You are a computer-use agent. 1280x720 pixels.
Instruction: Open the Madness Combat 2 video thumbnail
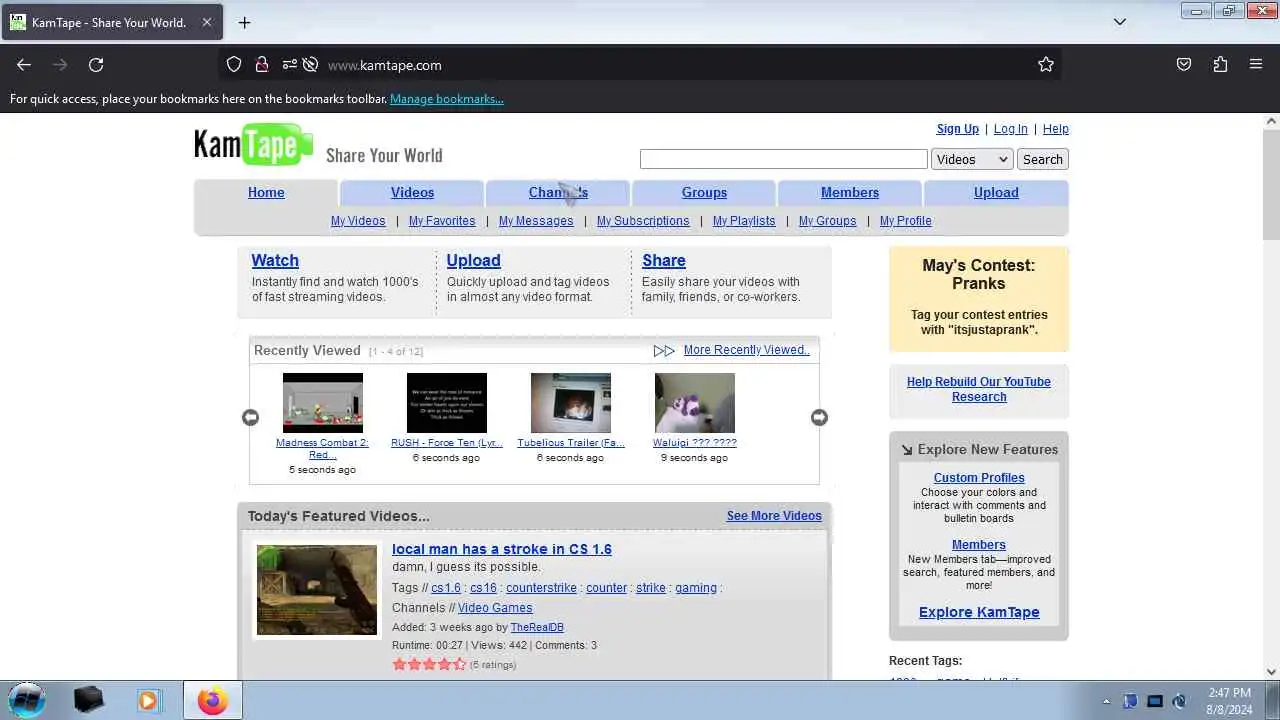323,403
